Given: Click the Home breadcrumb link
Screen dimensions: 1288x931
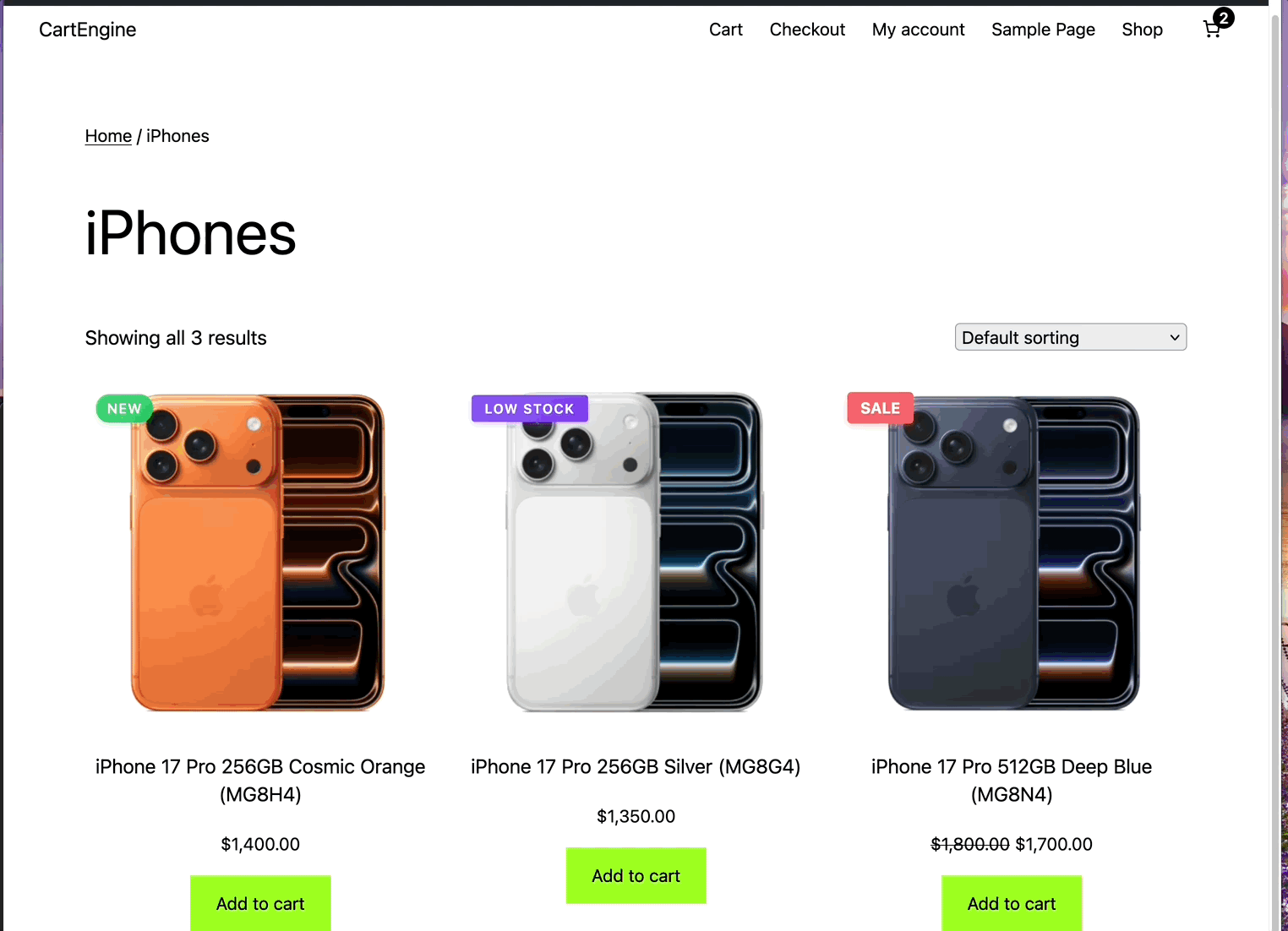Looking at the screenshot, I should coord(108,136).
